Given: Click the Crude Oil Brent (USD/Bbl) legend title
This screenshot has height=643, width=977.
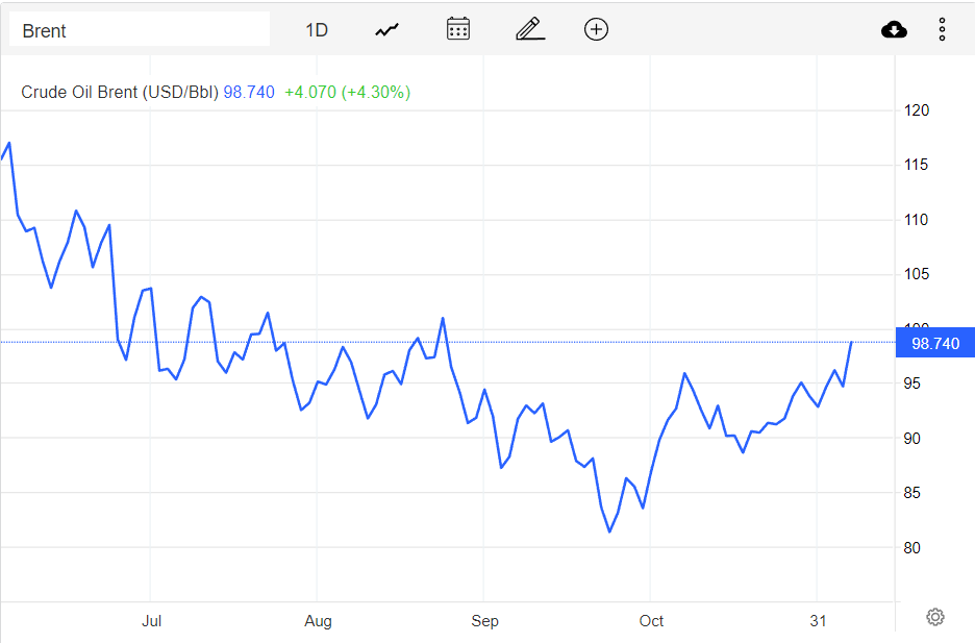Looking at the screenshot, I should [119, 92].
